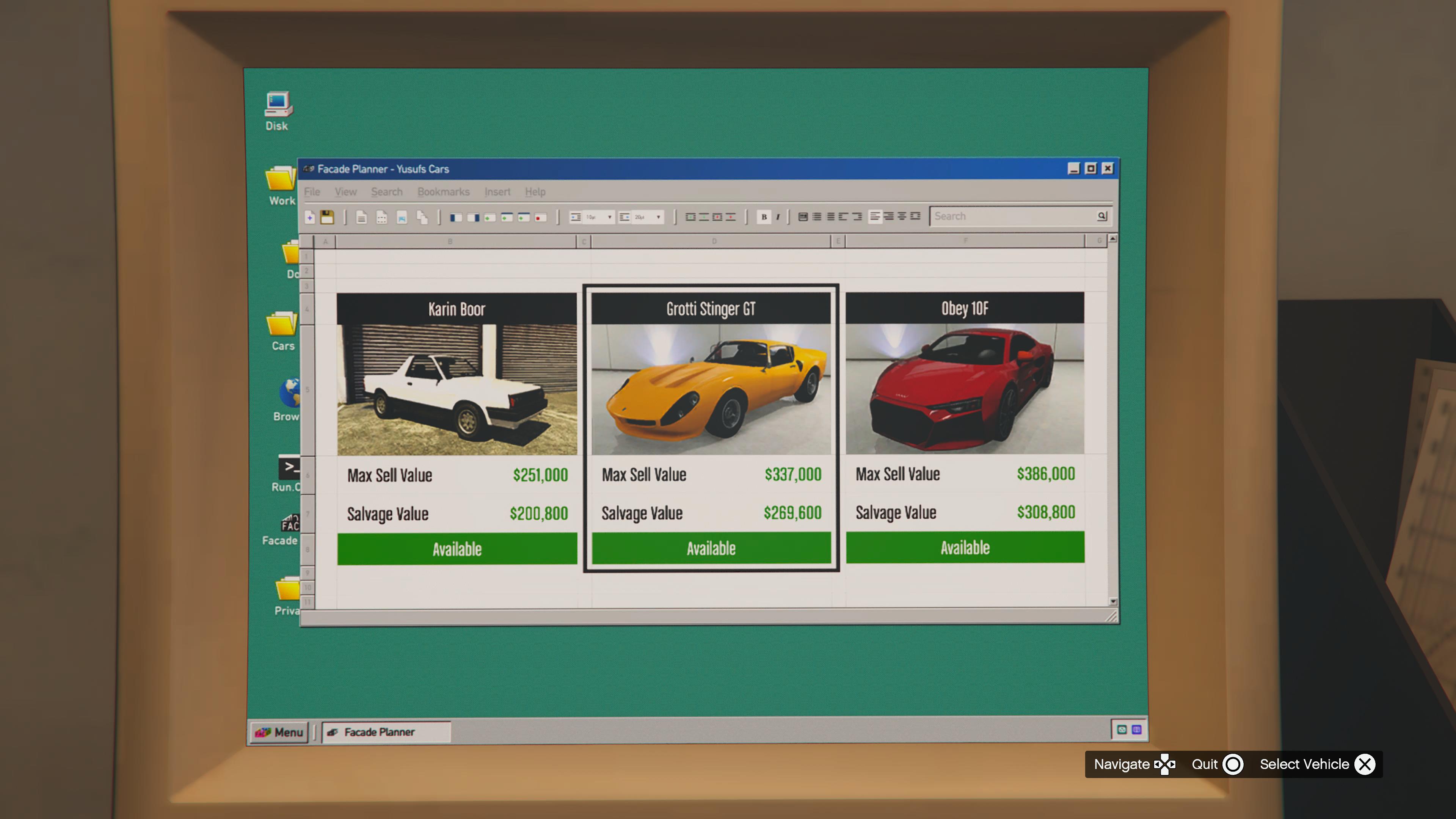Click the insert image toolbar icon
1456x819 pixels.
coord(401,217)
